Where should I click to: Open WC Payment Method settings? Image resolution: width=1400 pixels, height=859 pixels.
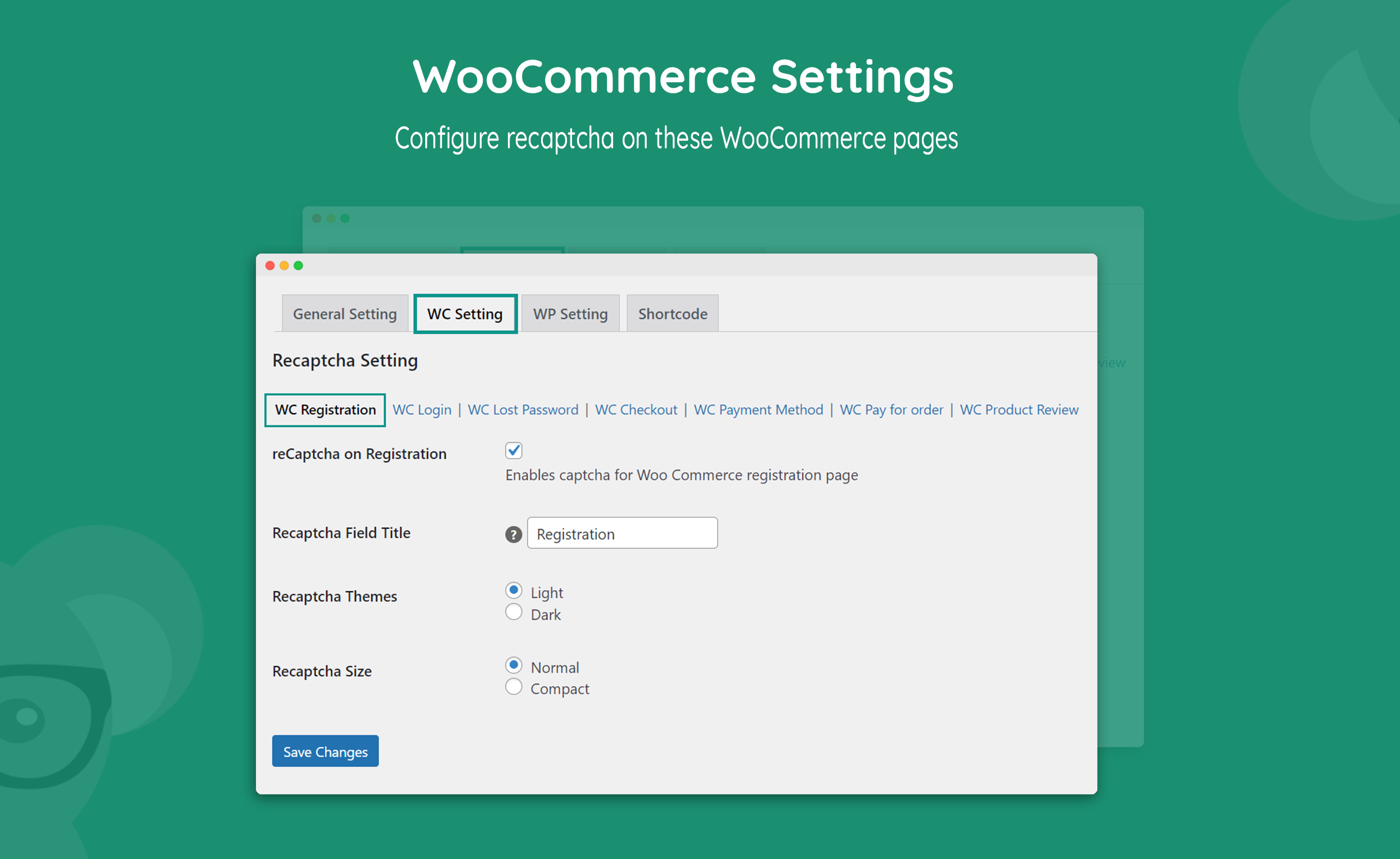pyautogui.click(x=758, y=410)
